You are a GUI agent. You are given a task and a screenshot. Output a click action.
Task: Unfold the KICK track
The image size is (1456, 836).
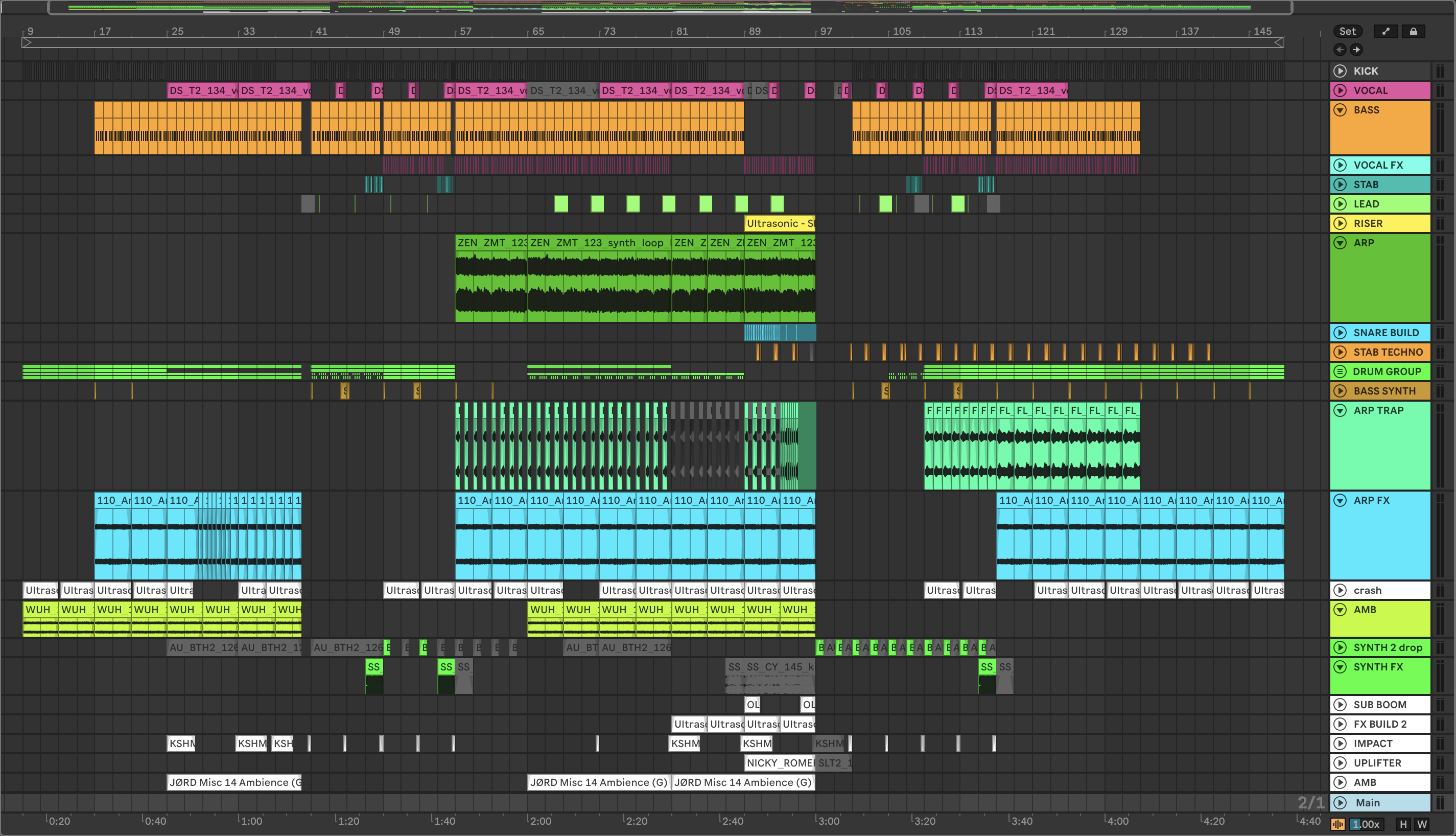tap(1340, 71)
